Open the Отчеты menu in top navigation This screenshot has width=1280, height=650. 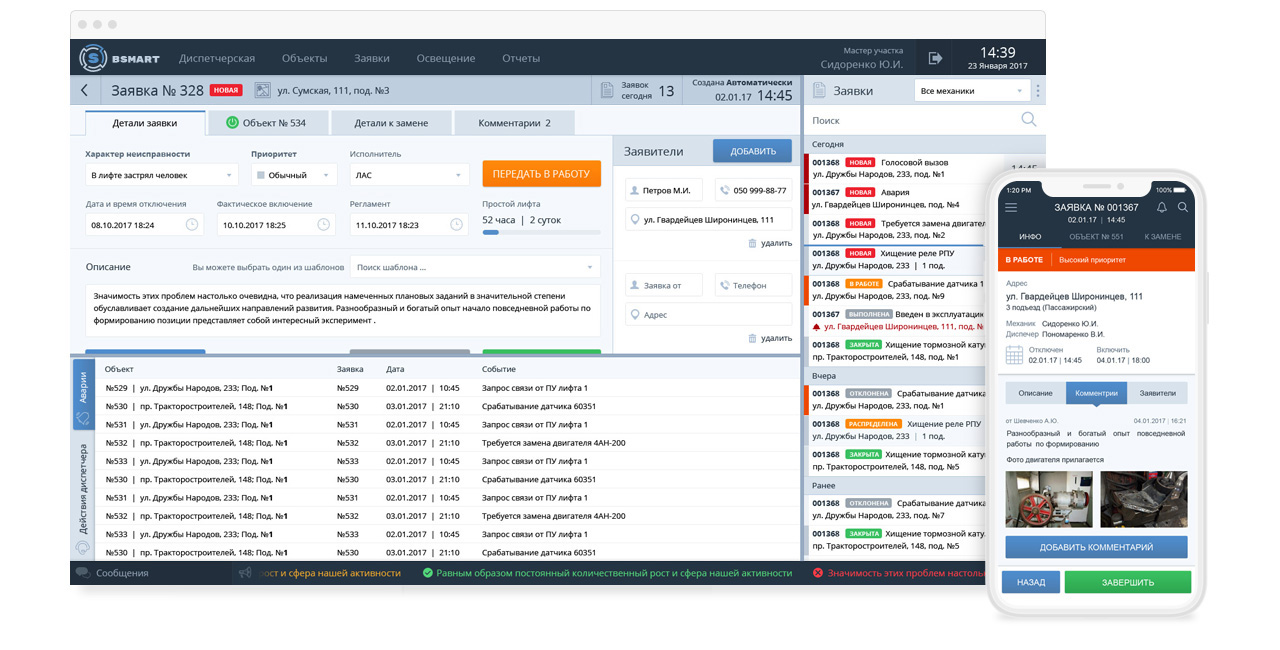click(521, 58)
